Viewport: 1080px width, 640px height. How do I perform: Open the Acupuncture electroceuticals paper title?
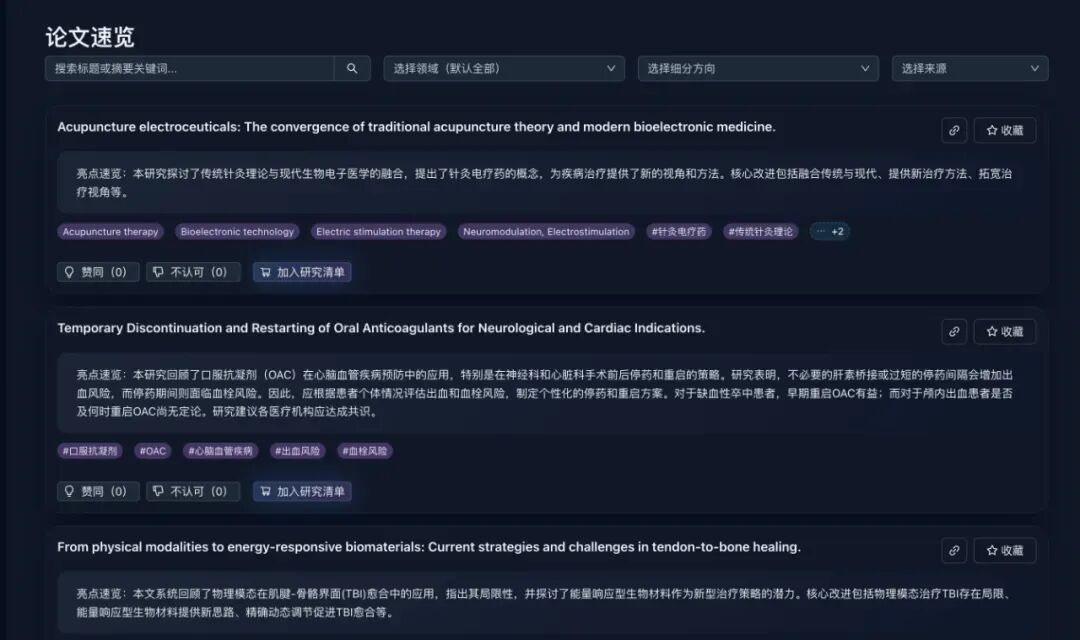click(x=416, y=127)
